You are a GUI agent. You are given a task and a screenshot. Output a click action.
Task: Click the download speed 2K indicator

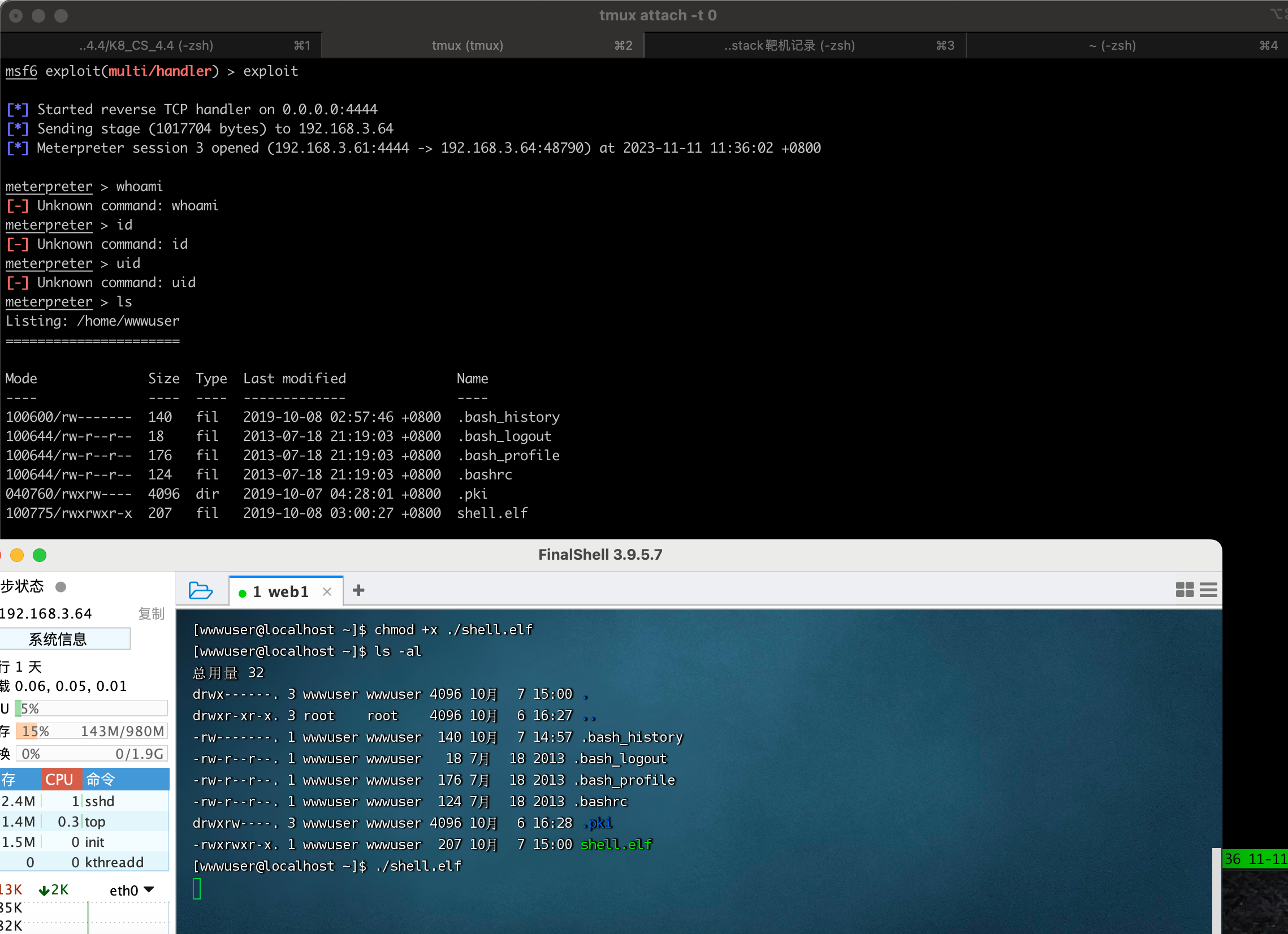(x=53, y=889)
